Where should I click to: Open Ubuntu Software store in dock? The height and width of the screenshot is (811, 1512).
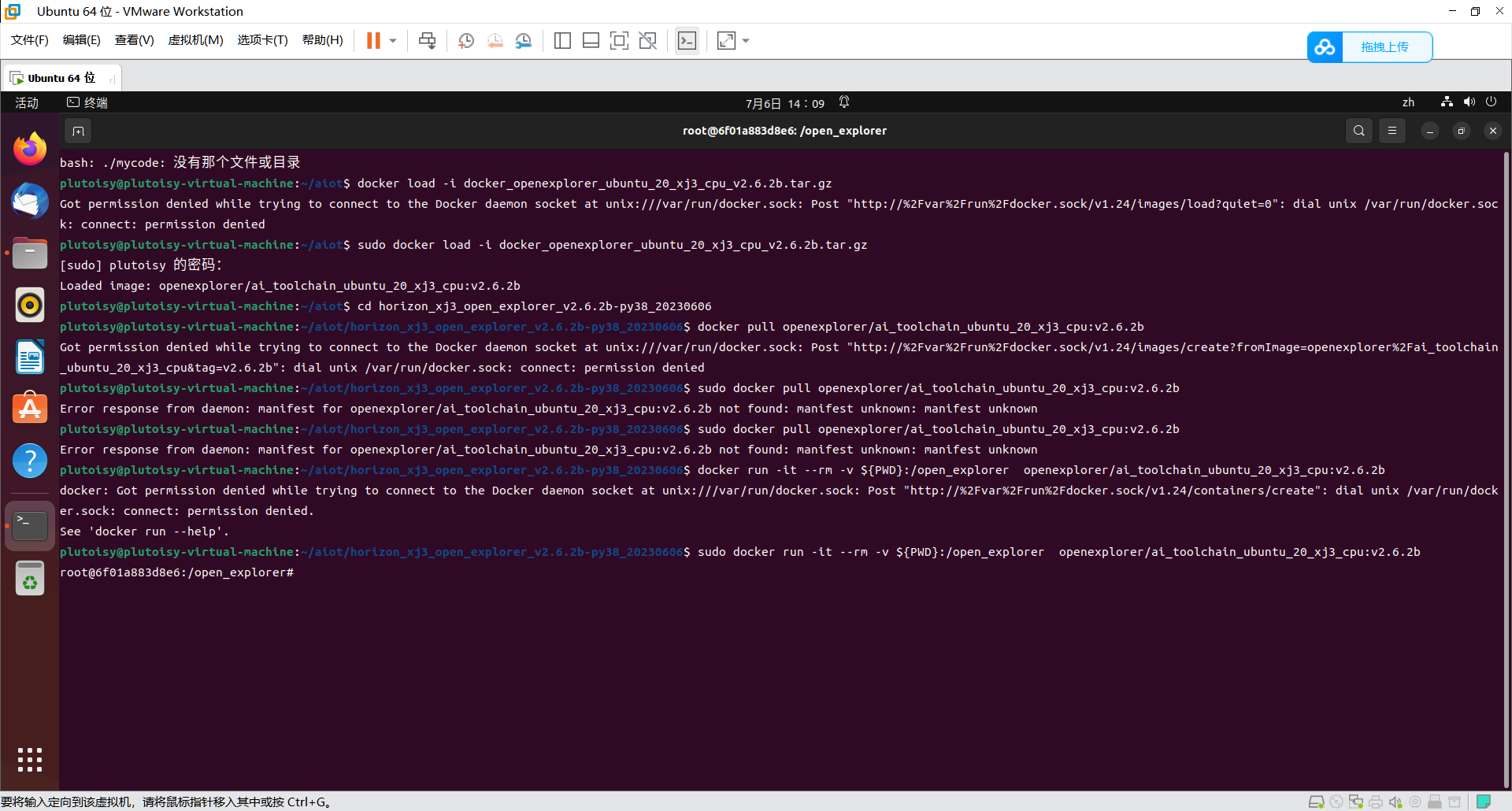pyautogui.click(x=30, y=409)
